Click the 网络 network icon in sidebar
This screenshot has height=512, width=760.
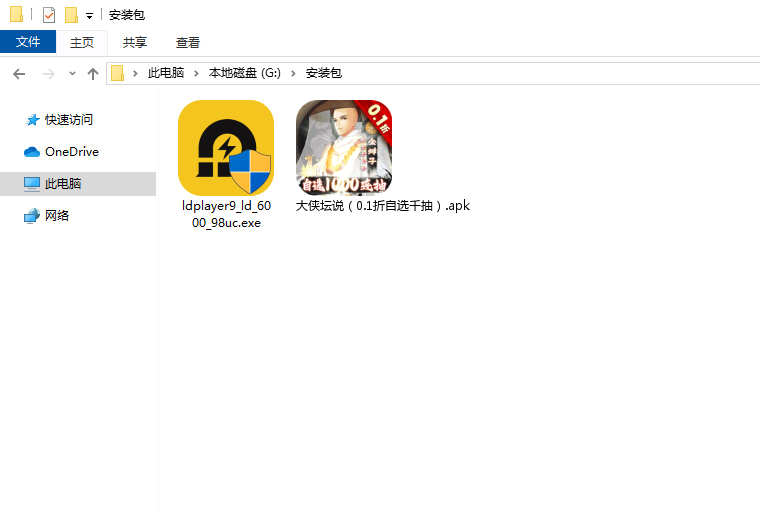32,216
